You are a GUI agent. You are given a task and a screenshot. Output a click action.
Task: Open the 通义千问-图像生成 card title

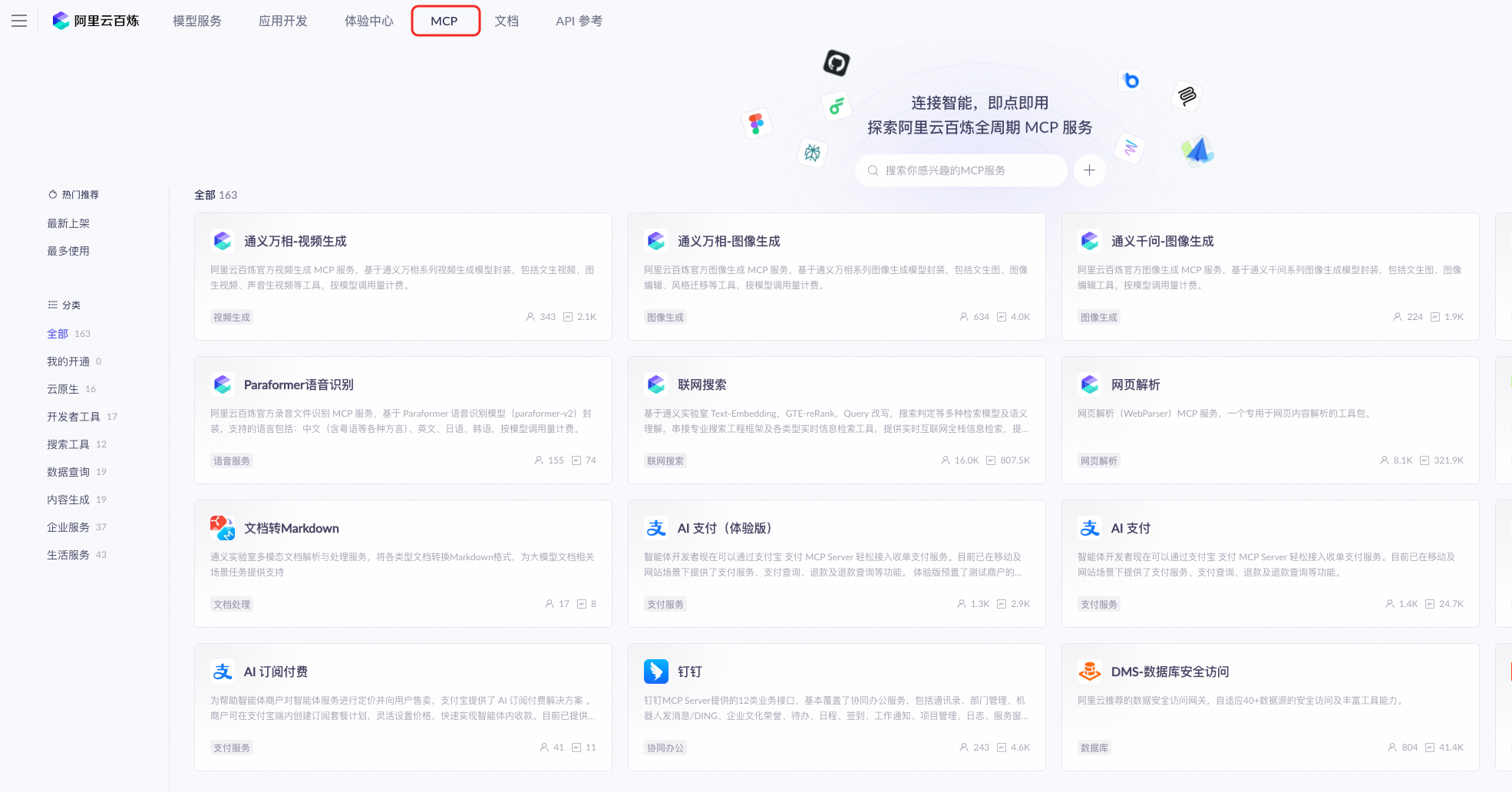point(1162,241)
